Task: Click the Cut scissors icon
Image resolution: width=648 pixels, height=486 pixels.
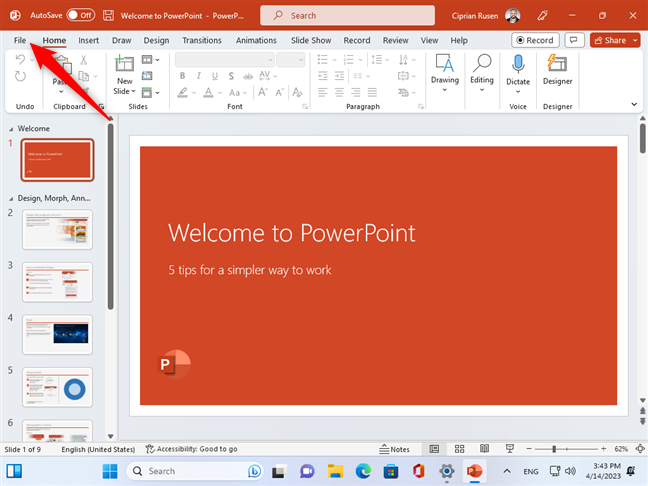Action: click(83, 60)
